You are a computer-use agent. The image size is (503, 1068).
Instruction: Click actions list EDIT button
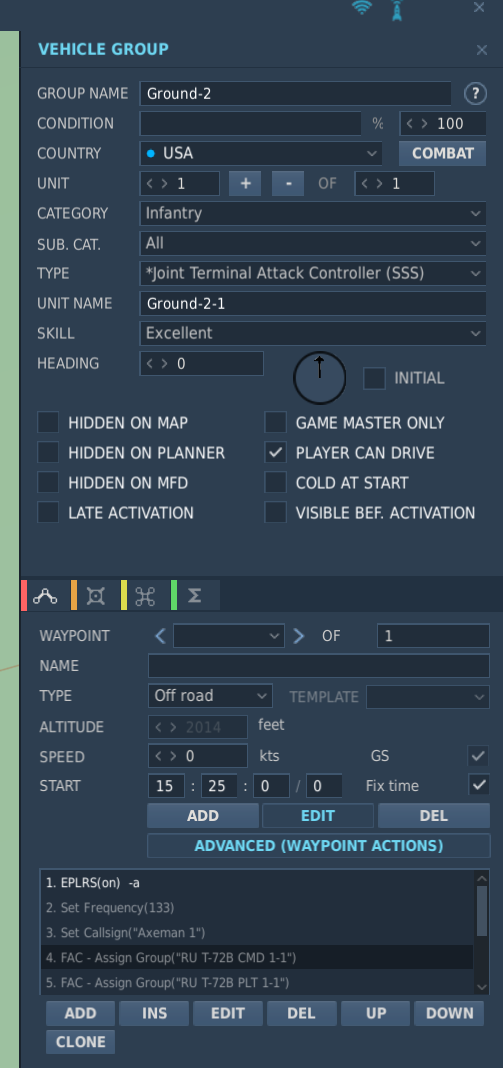[228, 1013]
